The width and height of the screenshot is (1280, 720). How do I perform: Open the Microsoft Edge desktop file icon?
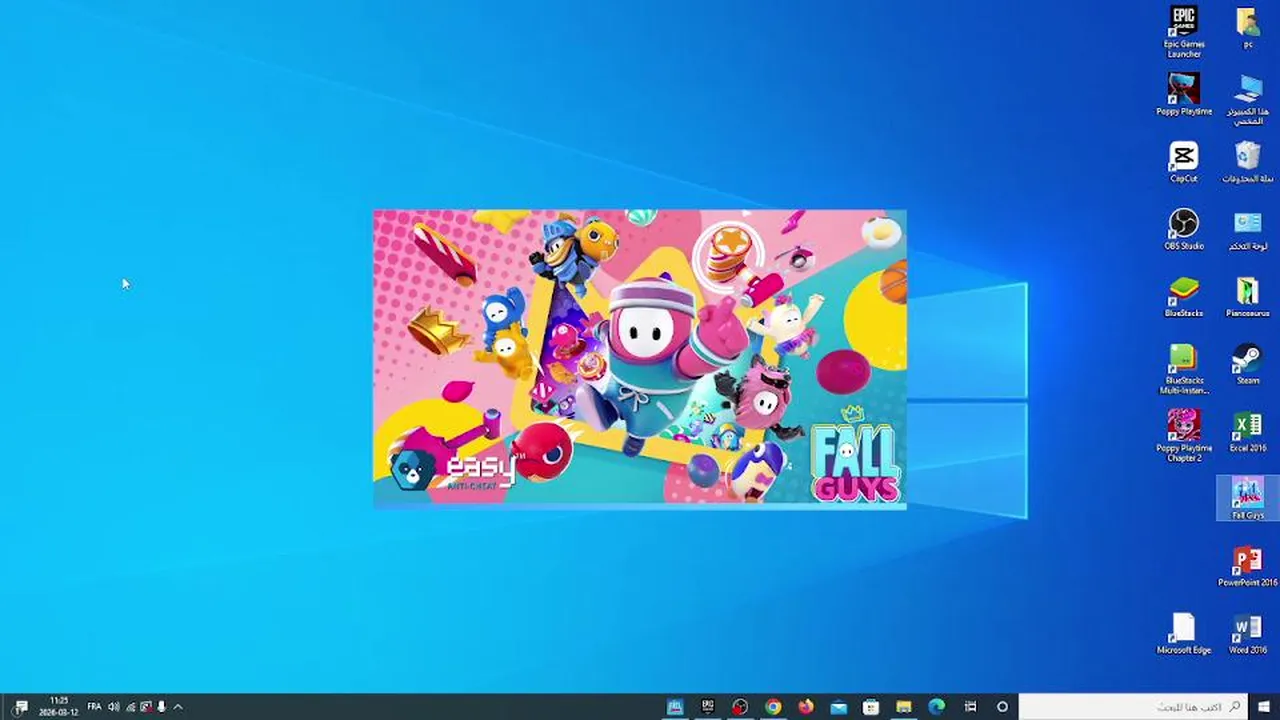1184,633
